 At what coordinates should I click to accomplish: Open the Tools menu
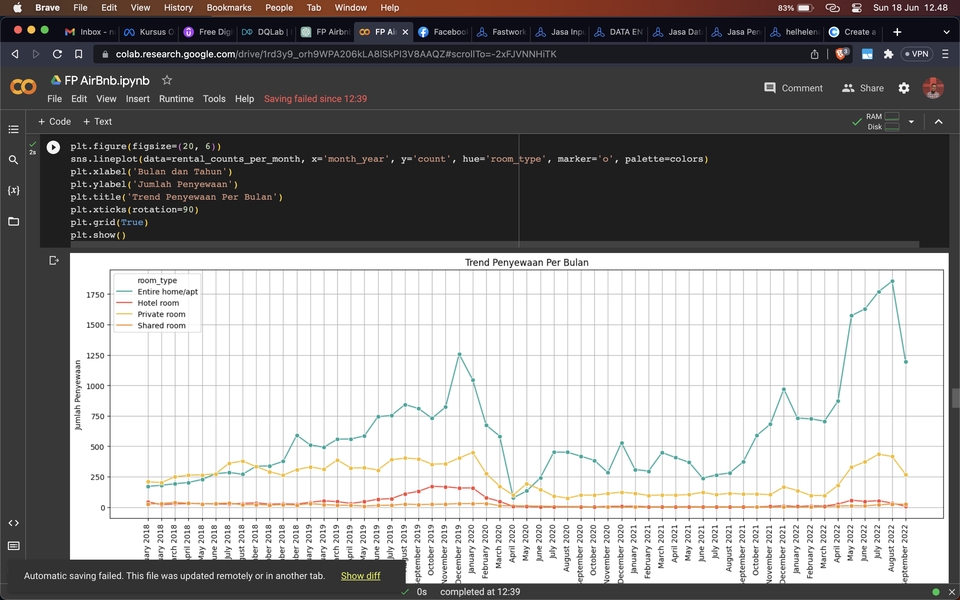point(214,99)
